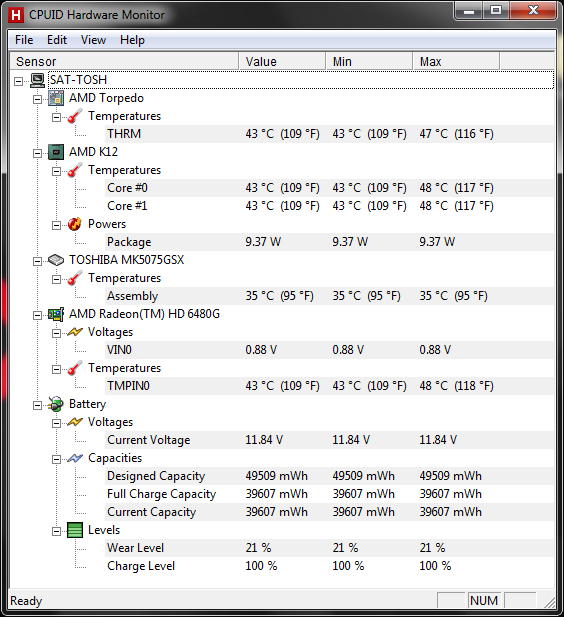
Task: Click the 47 °C (116 °F) THRM max value
Action: [456, 134]
